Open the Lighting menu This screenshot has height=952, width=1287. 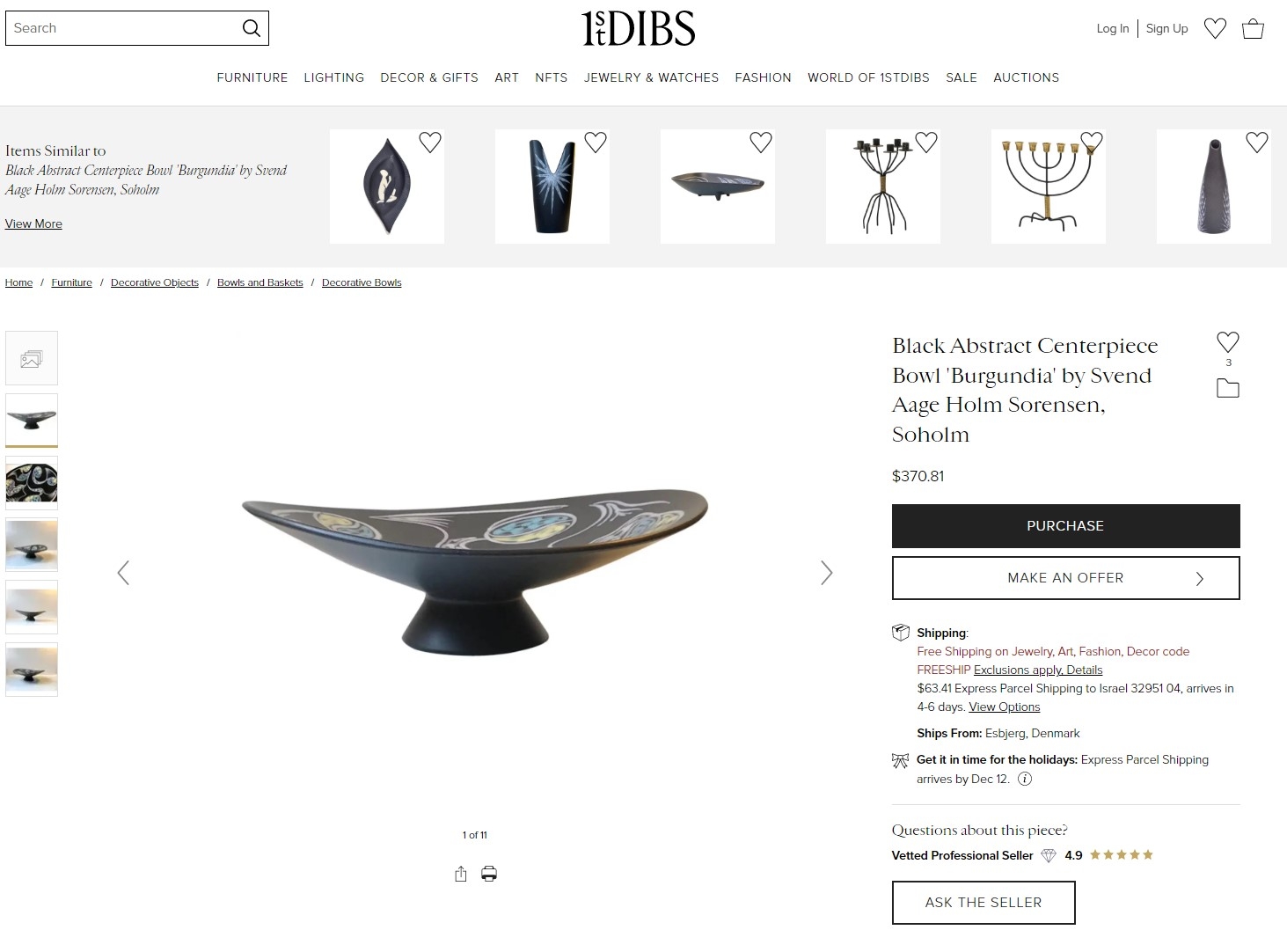pyautogui.click(x=334, y=77)
